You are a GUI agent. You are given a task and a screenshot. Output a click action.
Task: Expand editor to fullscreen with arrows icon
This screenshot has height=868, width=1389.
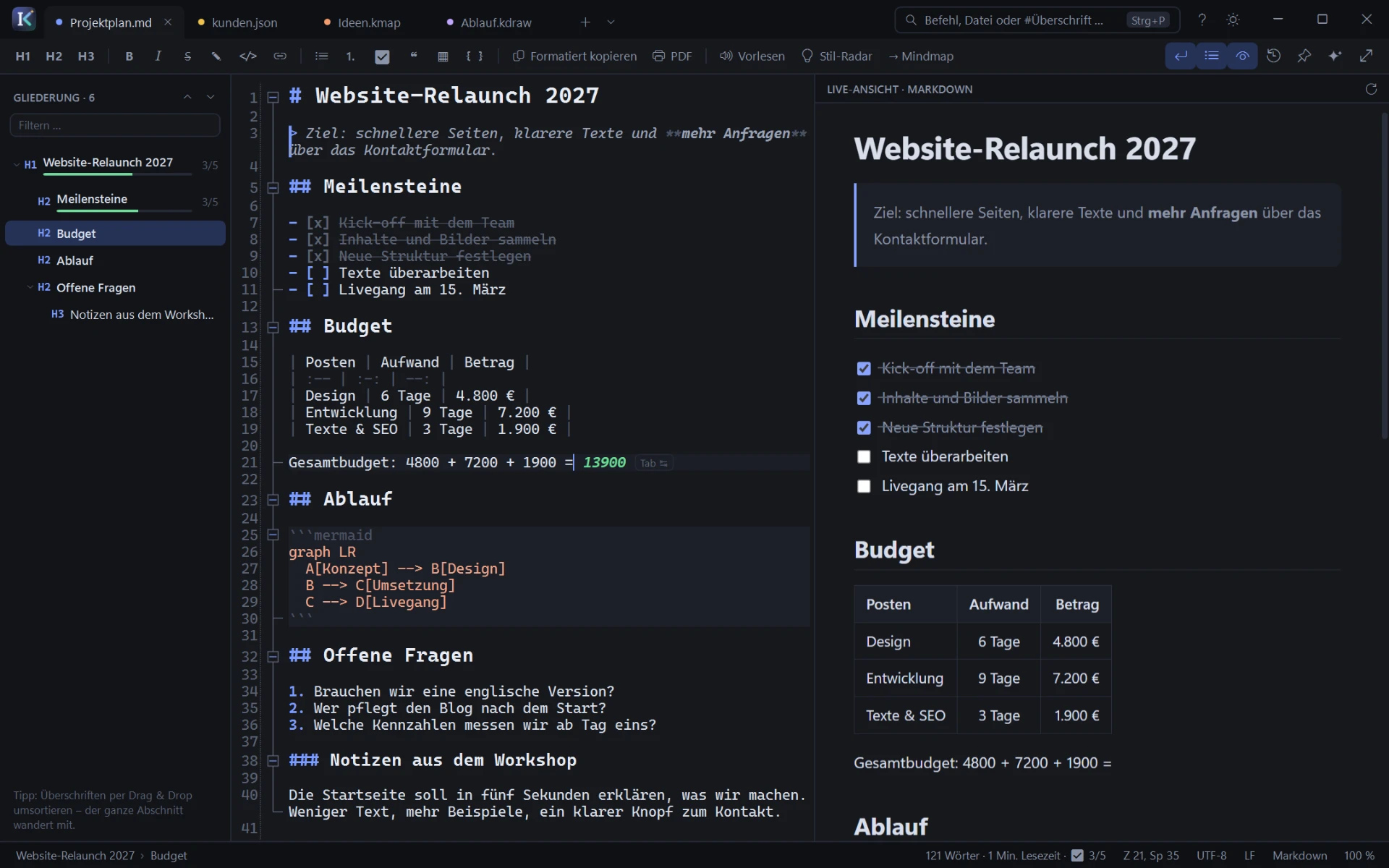point(1366,56)
